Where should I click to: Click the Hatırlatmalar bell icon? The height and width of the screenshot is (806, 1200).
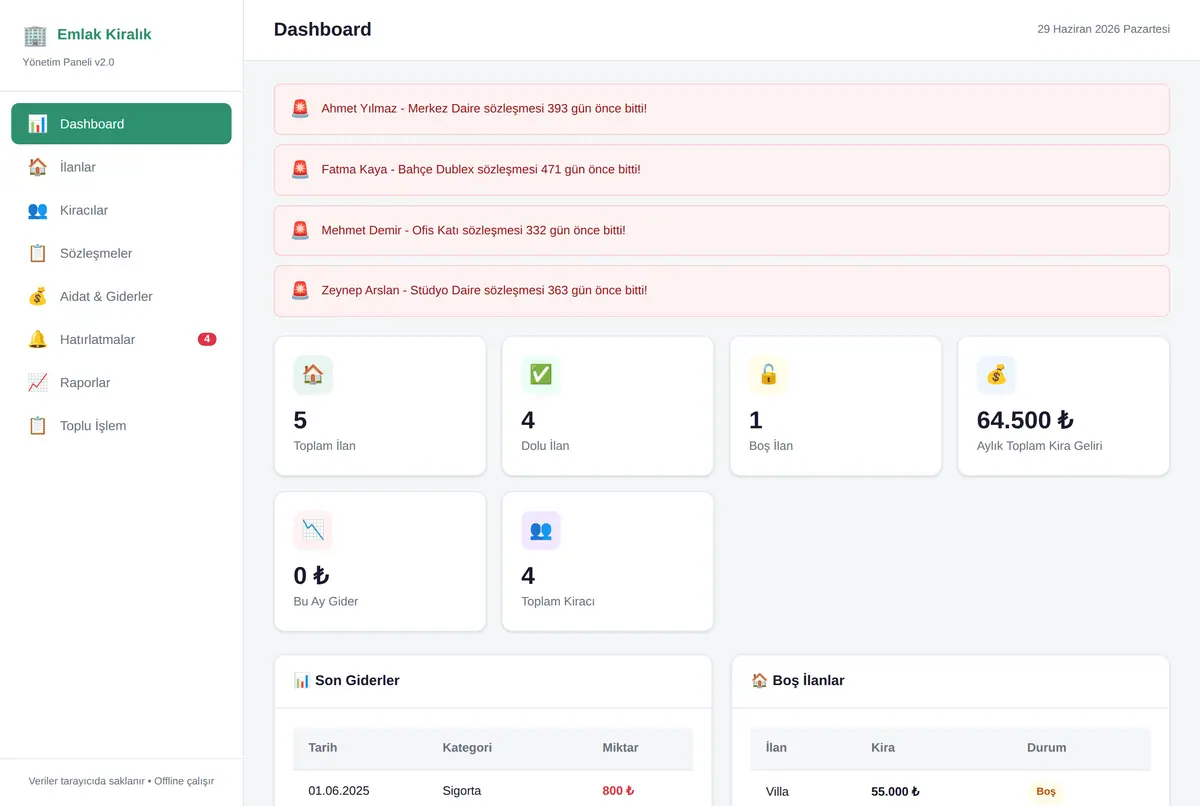pyautogui.click(x=38, y=339)
